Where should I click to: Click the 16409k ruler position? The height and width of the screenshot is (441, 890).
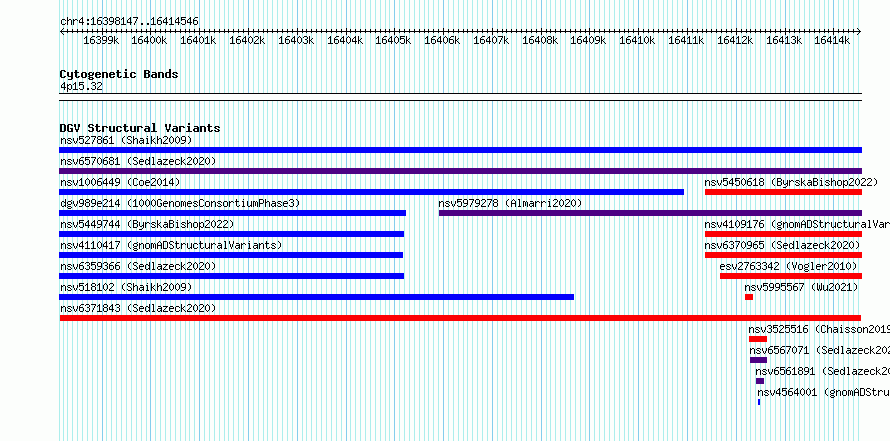tap(588, 40)
